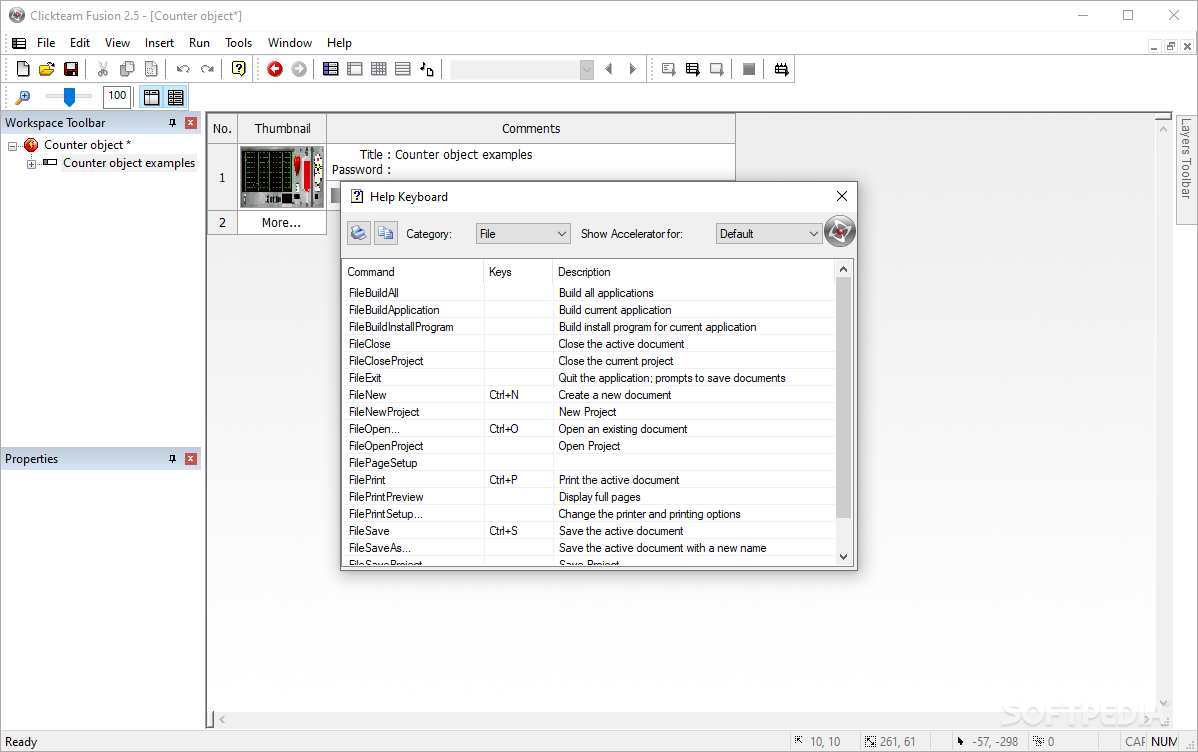This screenshot has height=752, width=1198.
Task: Open the Insert menu
Action: tap(159, 43)
